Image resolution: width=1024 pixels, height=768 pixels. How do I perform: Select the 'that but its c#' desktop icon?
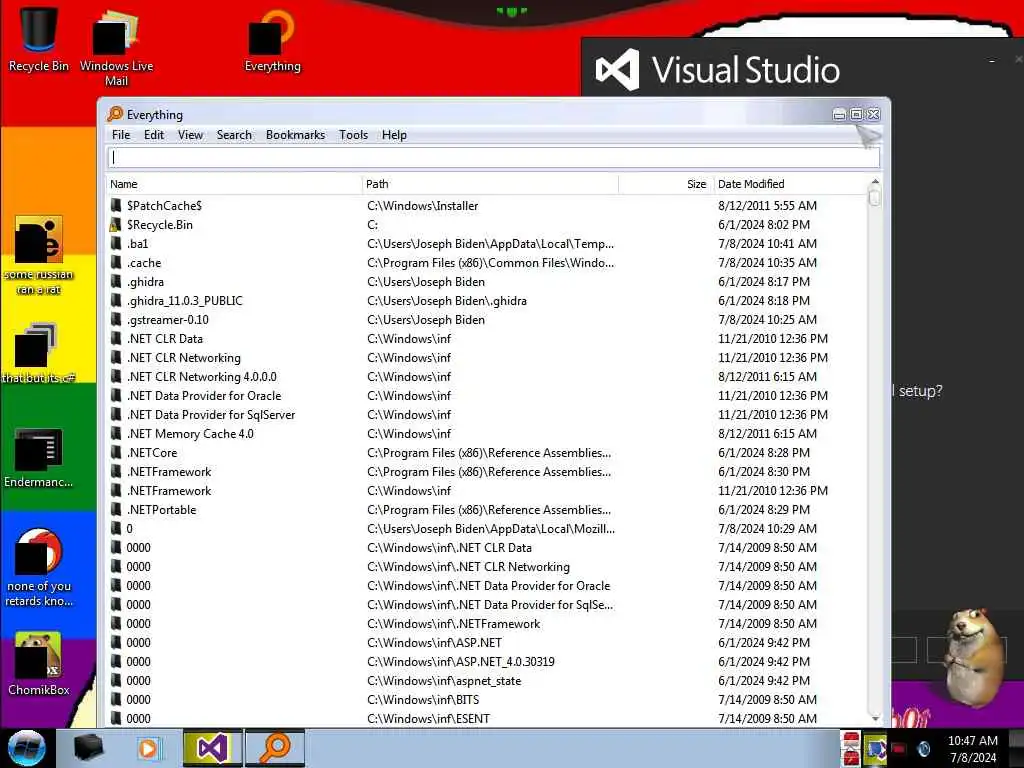39,353
